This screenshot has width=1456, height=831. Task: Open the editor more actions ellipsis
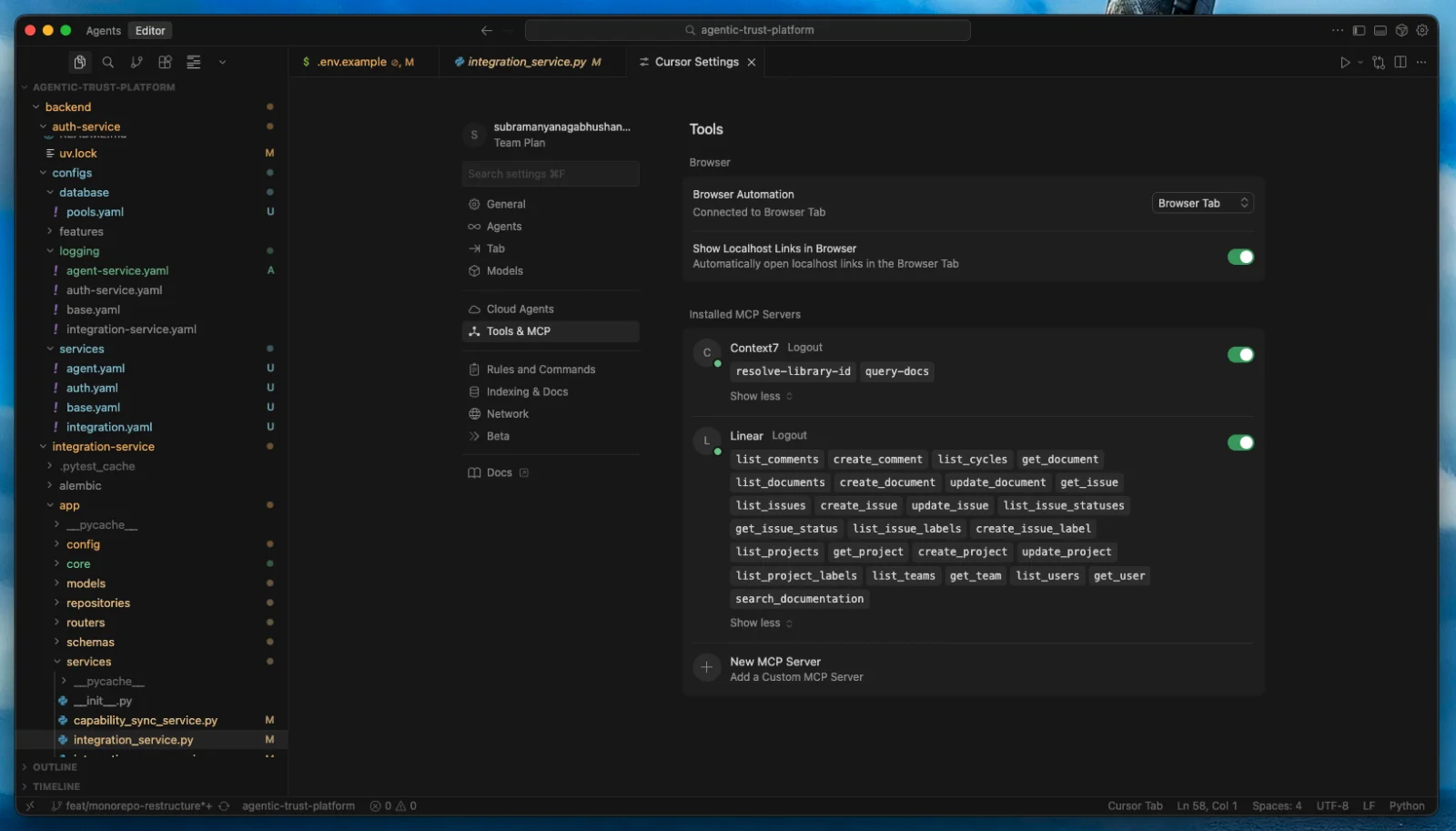[1421, 62]
